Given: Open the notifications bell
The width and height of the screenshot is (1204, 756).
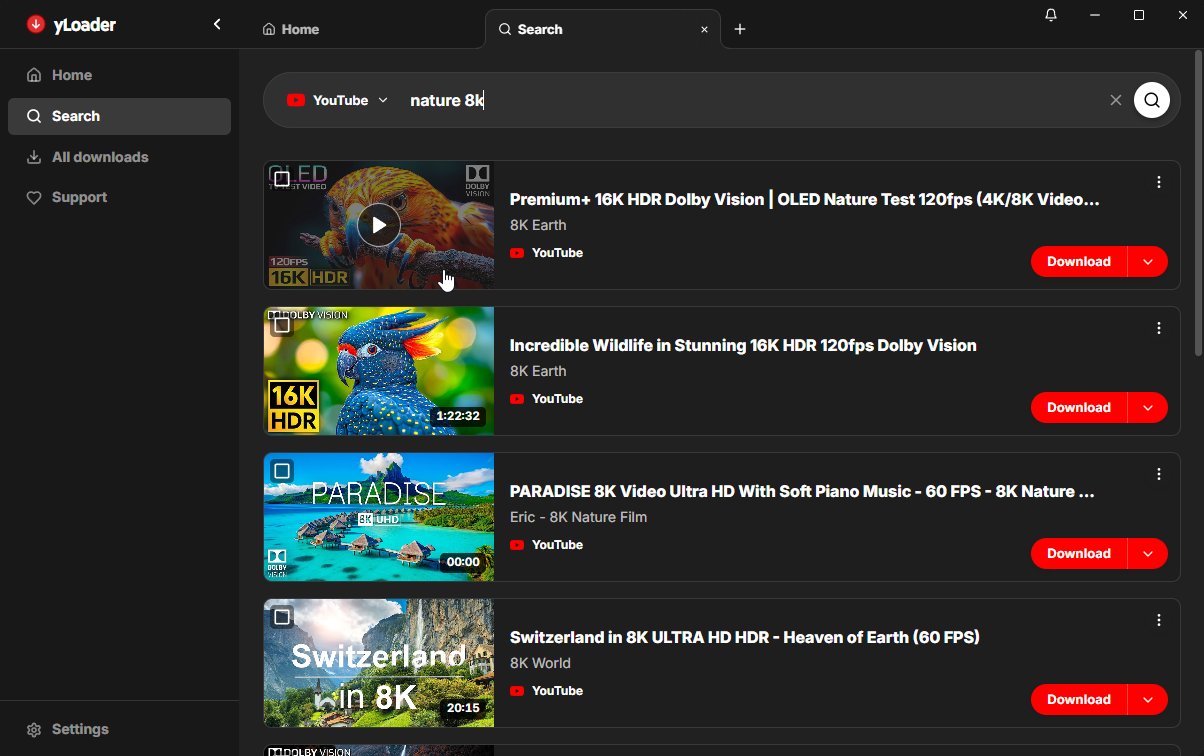Looking at the screenshot, I should pos(1050,15).
